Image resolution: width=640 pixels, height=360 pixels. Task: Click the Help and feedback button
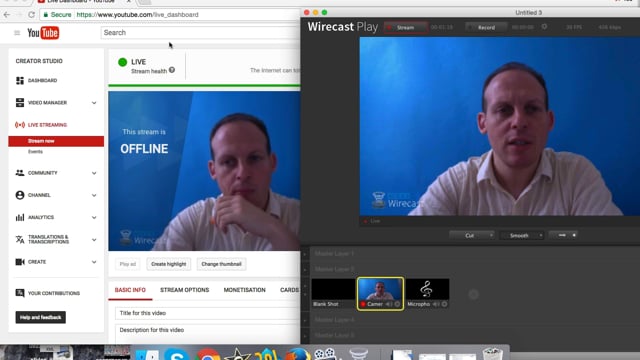(40, 317)
